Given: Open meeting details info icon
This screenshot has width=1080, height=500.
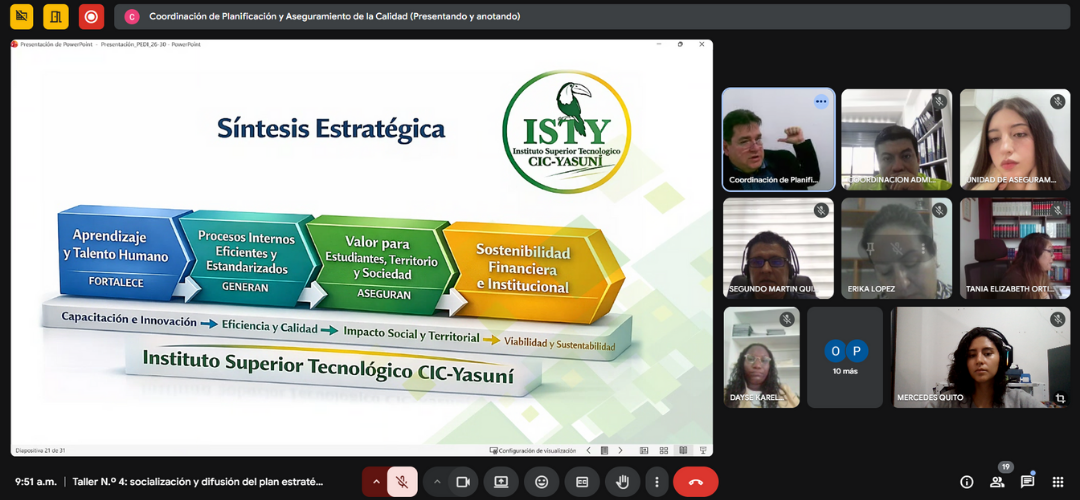Looking at the screenshot, I should tap(967, 482).
